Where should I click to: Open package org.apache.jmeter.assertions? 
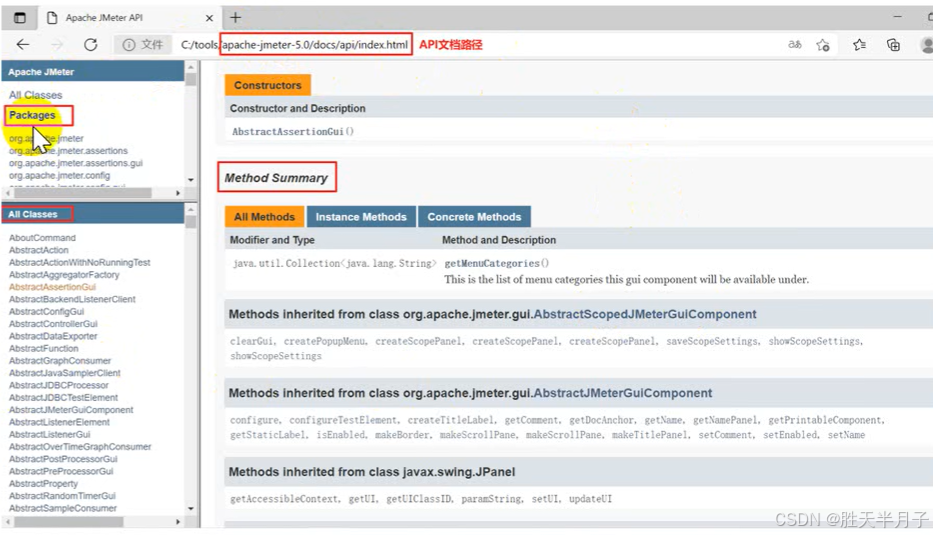(x=68, y=151)
